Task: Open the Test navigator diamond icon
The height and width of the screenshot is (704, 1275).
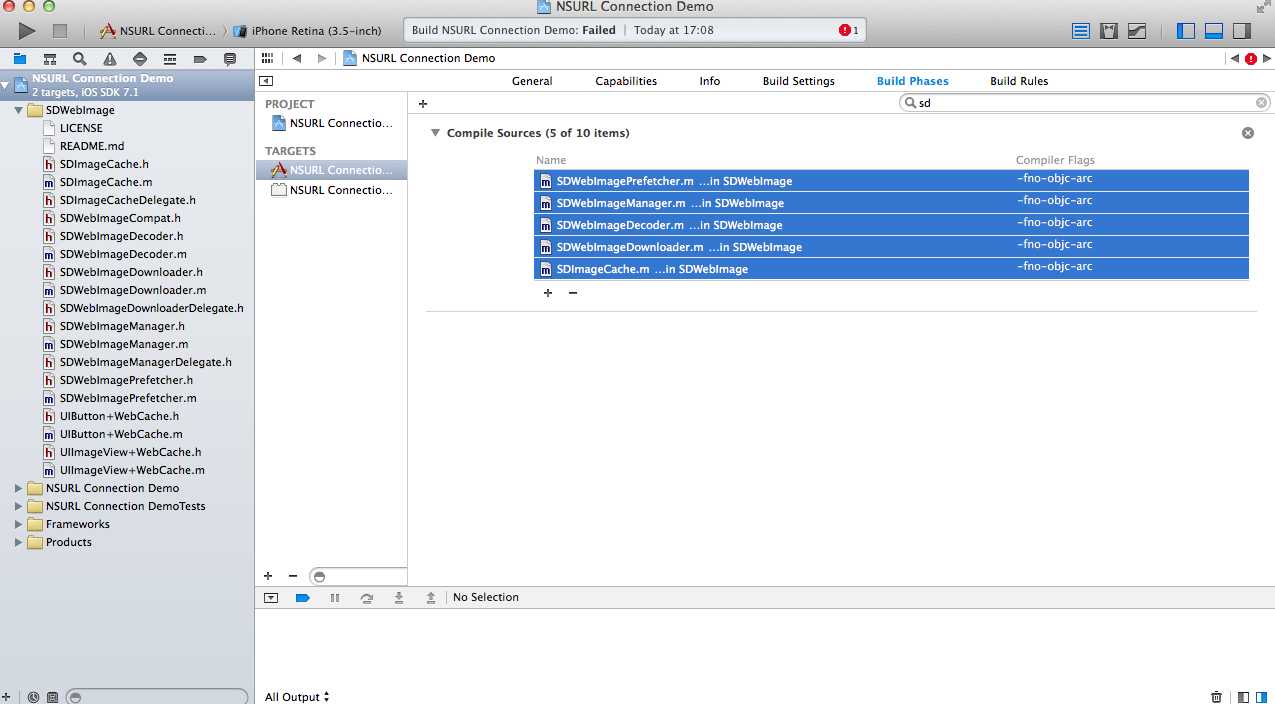Action: (x=139, y=59)
